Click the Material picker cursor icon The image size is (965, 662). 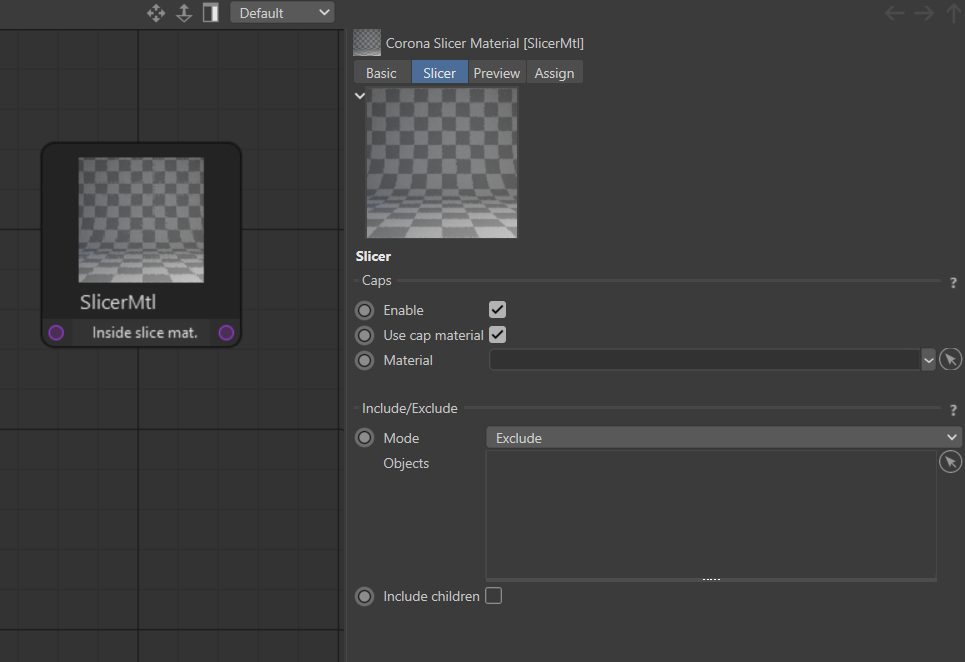(951, 359)
